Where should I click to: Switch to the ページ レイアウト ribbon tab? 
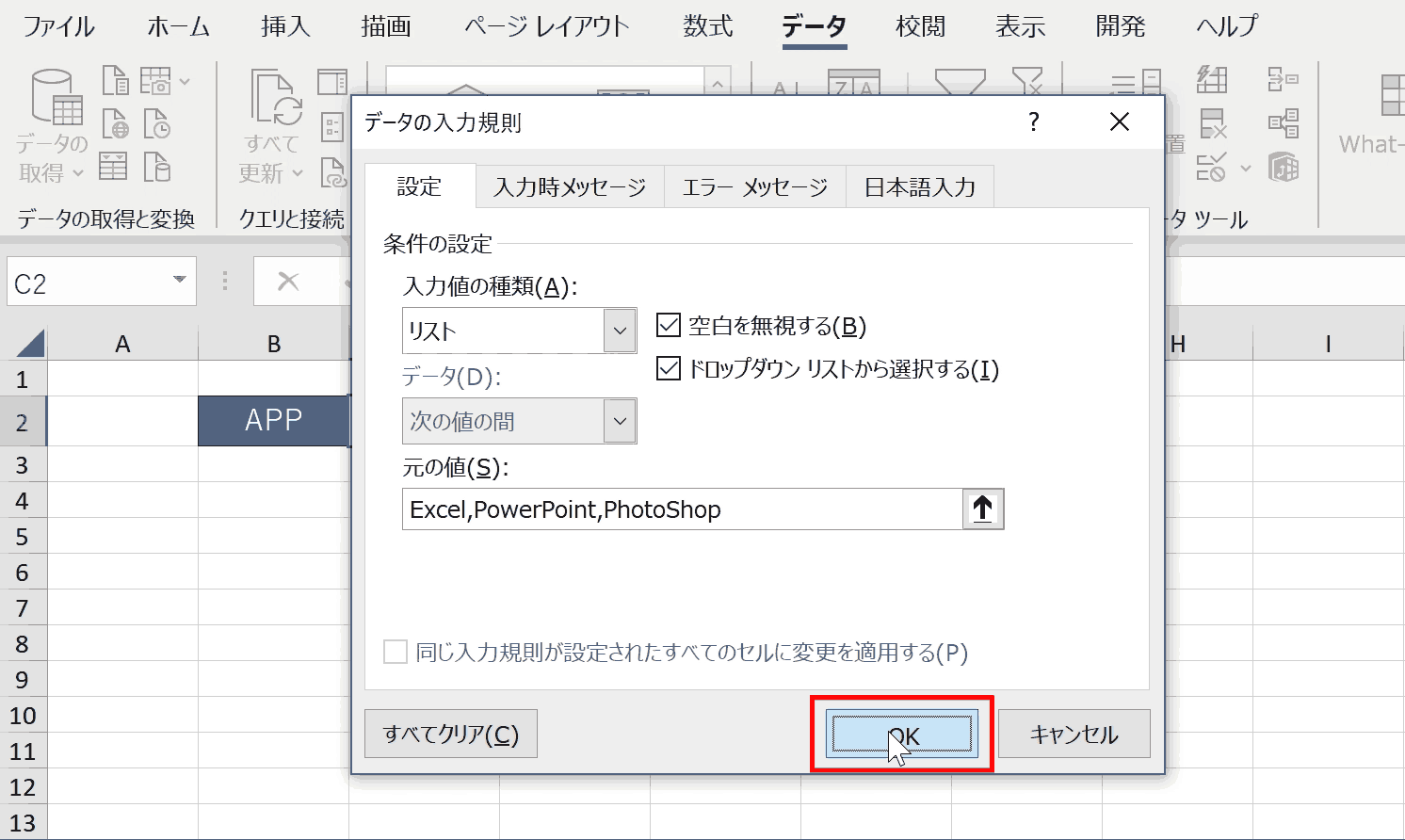(547, 26)
